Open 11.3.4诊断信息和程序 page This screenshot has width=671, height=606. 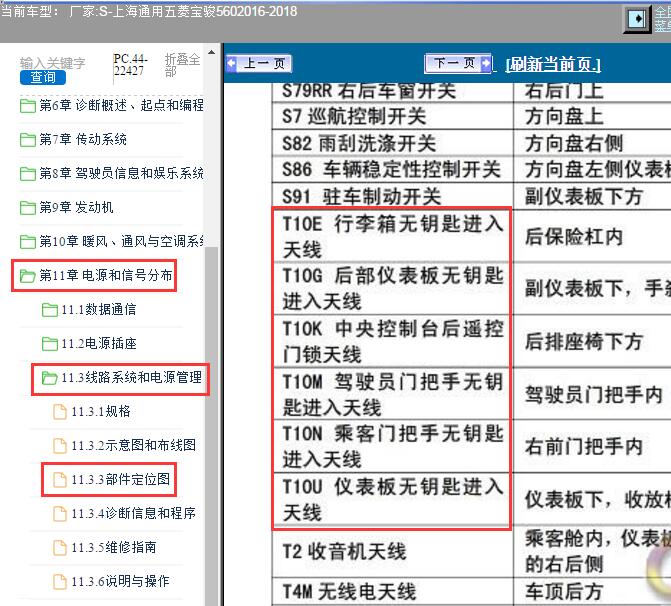[x=134, y=513]
